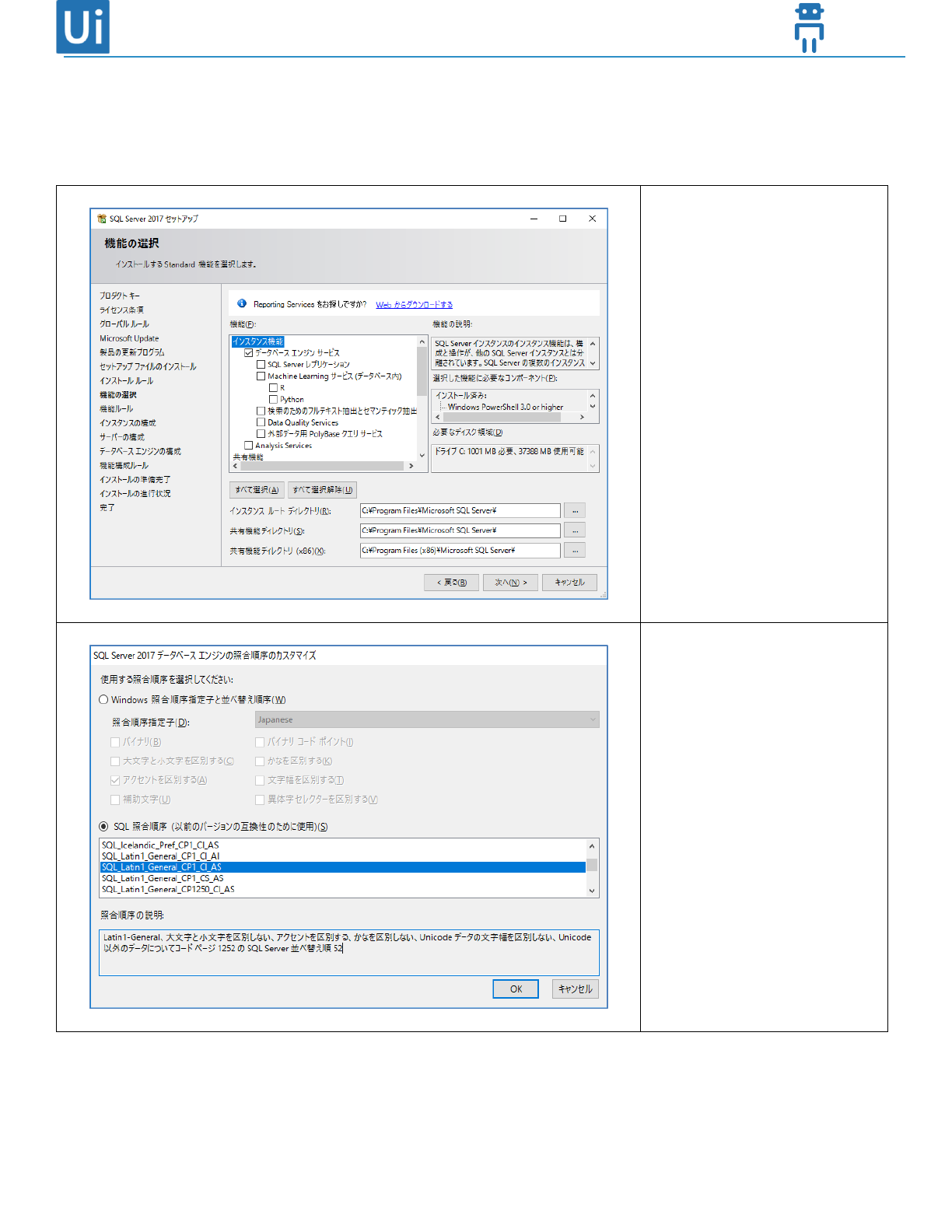952x1232 pixels.
Task: Check the Python feature checkbox
Action: pos(273,399)
